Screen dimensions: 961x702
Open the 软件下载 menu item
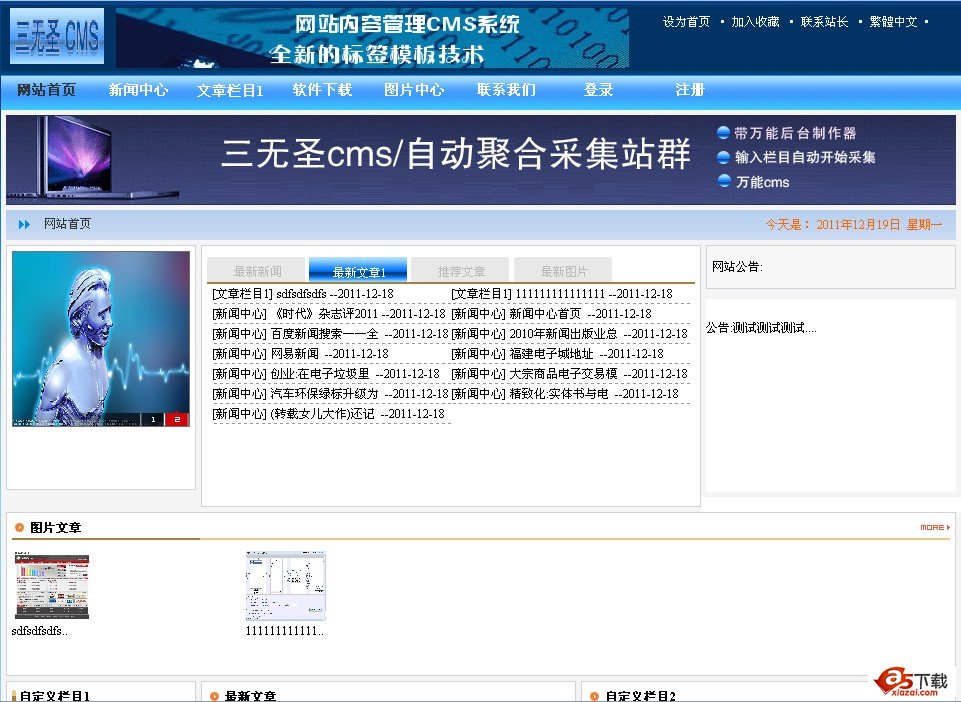pos(322,89)
